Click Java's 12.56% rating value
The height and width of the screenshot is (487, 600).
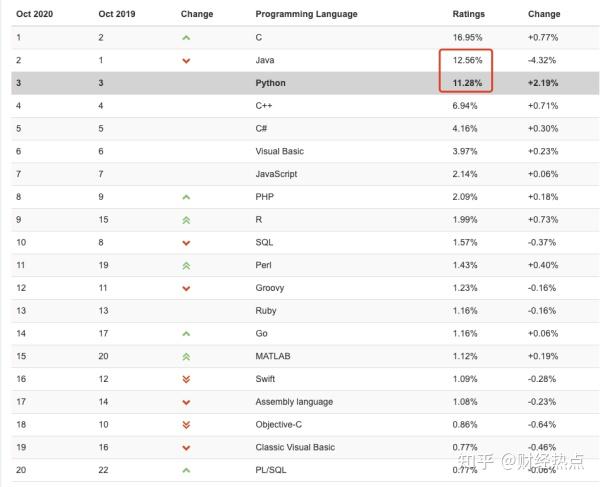(x=468, y=61)
